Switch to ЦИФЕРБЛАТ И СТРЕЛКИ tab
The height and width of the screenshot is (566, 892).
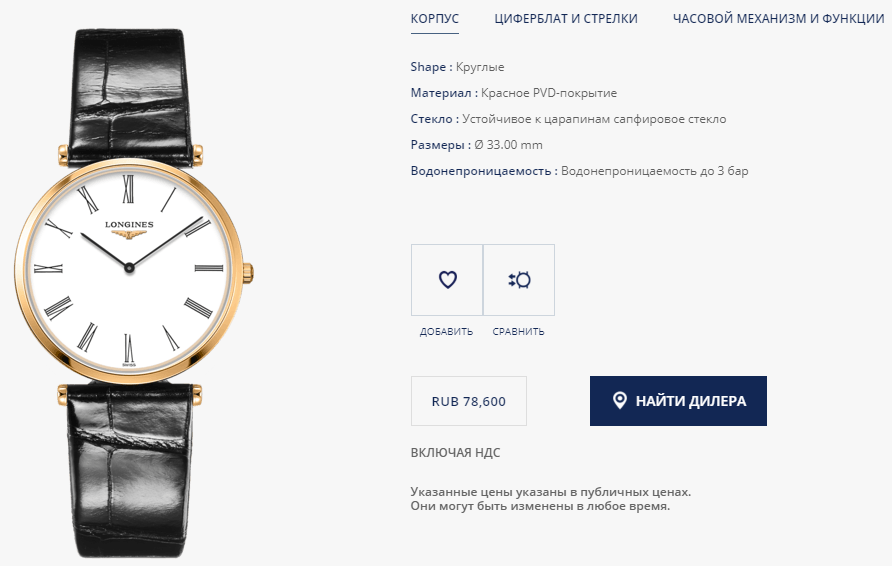[x=566, y=19]
